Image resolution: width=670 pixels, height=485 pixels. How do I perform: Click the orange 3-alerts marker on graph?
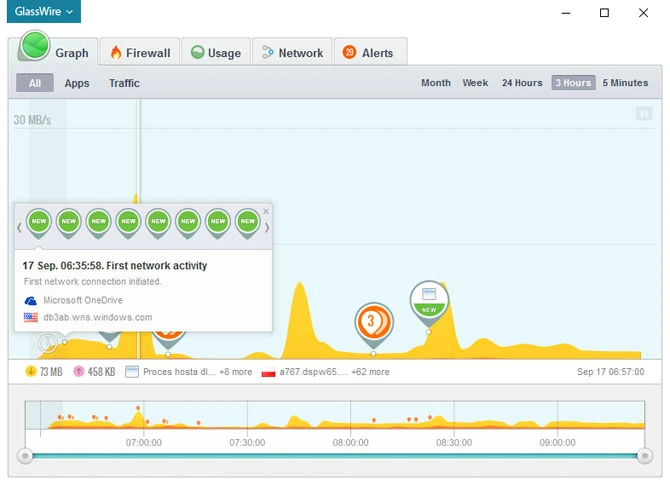[373, 323]
